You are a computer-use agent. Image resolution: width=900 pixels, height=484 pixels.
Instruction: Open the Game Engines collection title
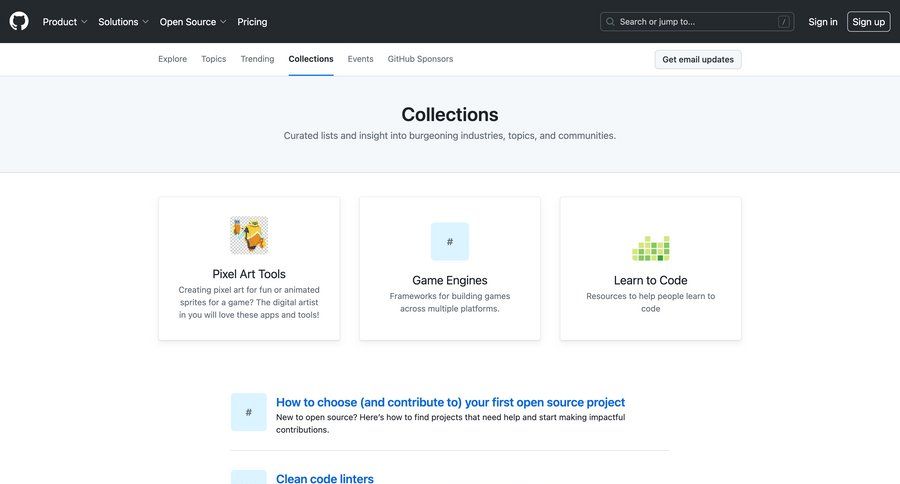coord(450,280)
